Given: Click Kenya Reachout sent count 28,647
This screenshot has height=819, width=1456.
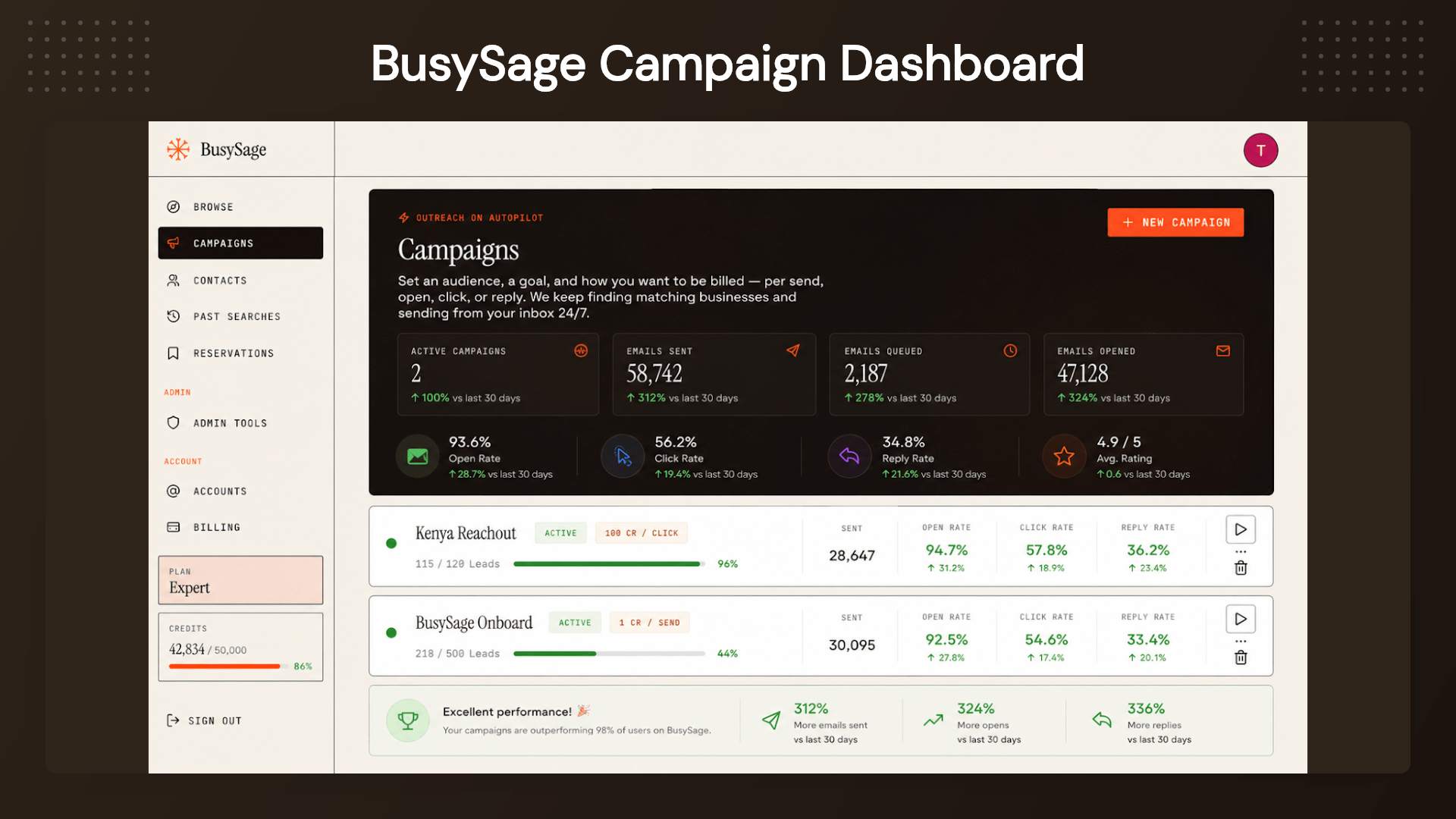Looking at the screenshot, I should (x=852, y=555).
